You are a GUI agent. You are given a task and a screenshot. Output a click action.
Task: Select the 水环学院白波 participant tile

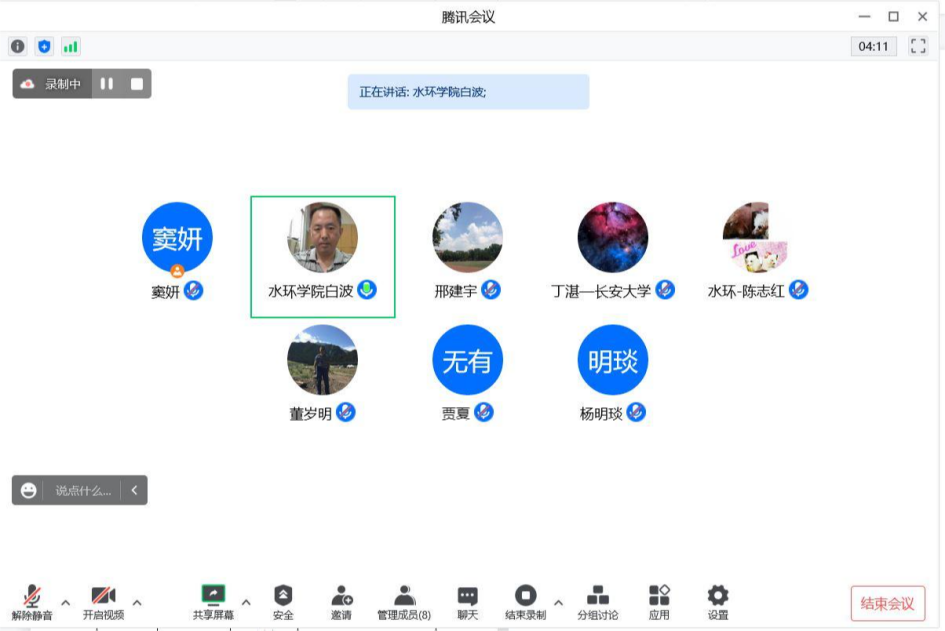(322, 256)
